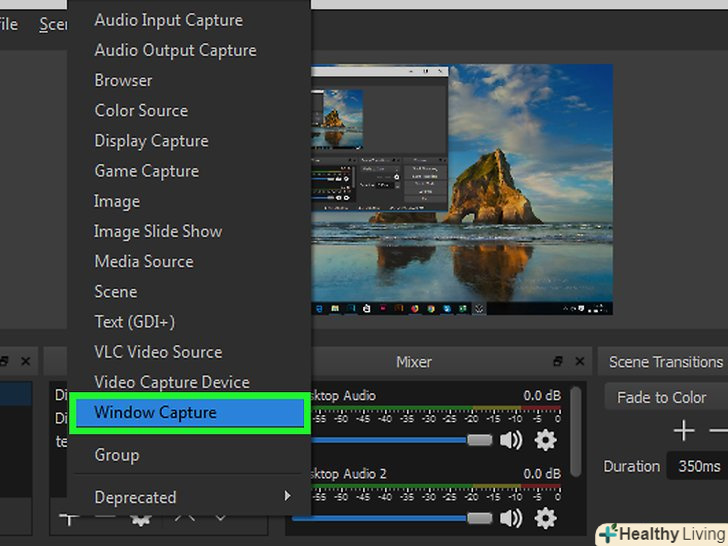Select Window Capture from the source menu
This screenshot has height=546, width=728.
(190, 412)
